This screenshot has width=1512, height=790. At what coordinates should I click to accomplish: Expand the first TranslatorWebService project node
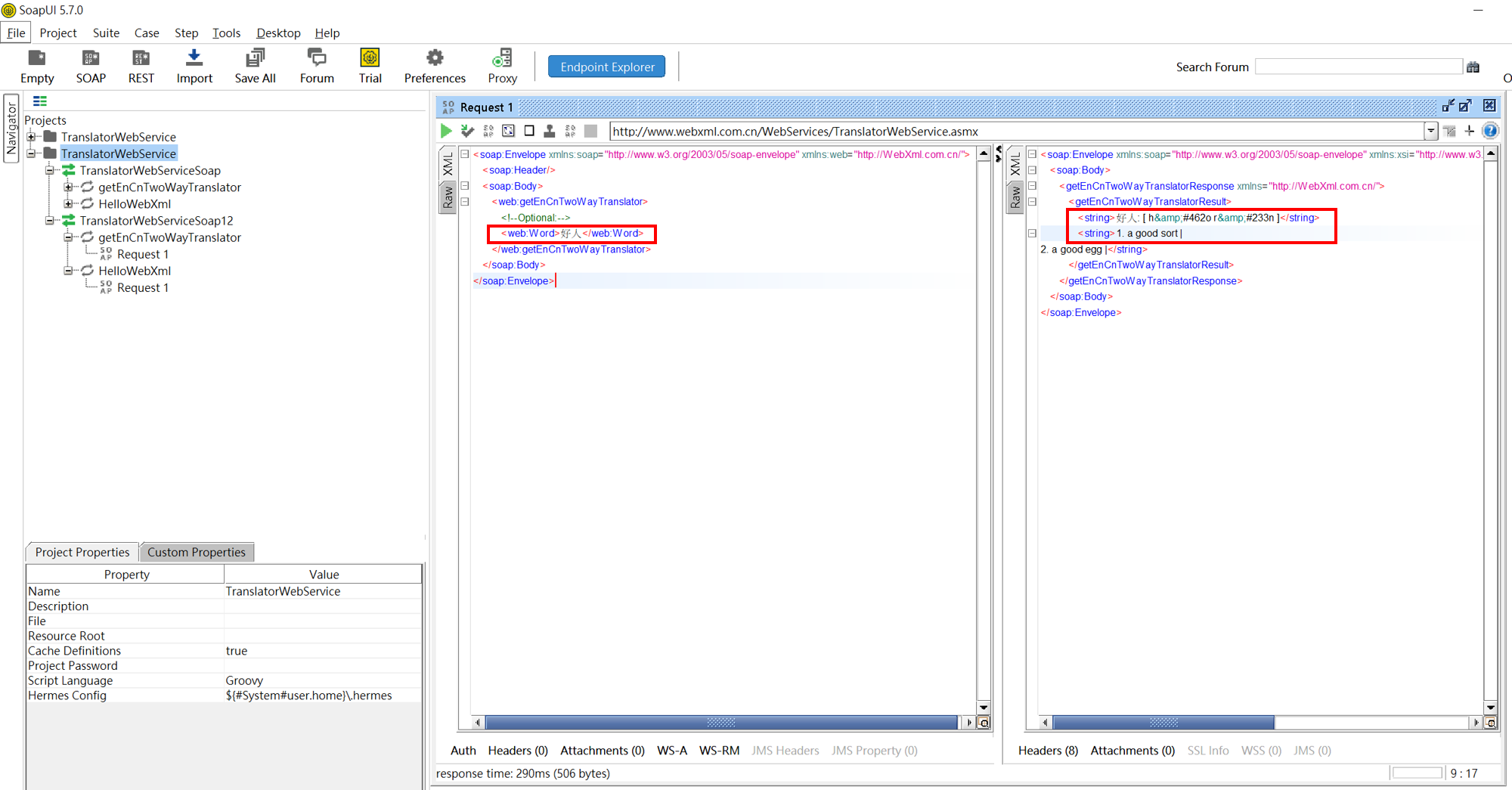32,137
